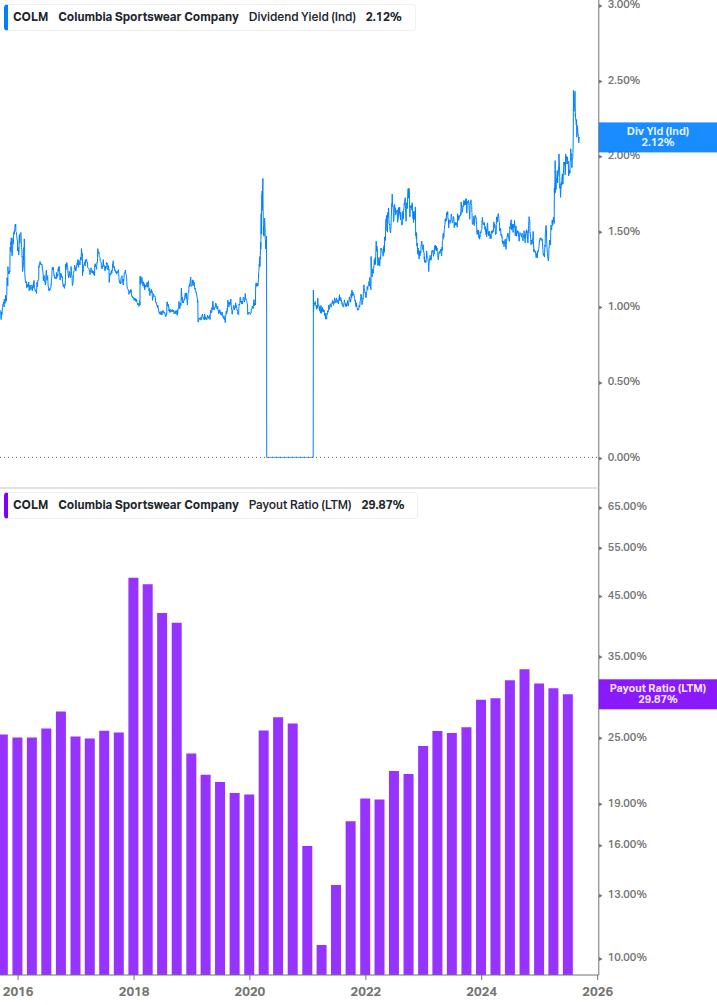Click the 2.12% value in Dividend Yield legend

384,17
